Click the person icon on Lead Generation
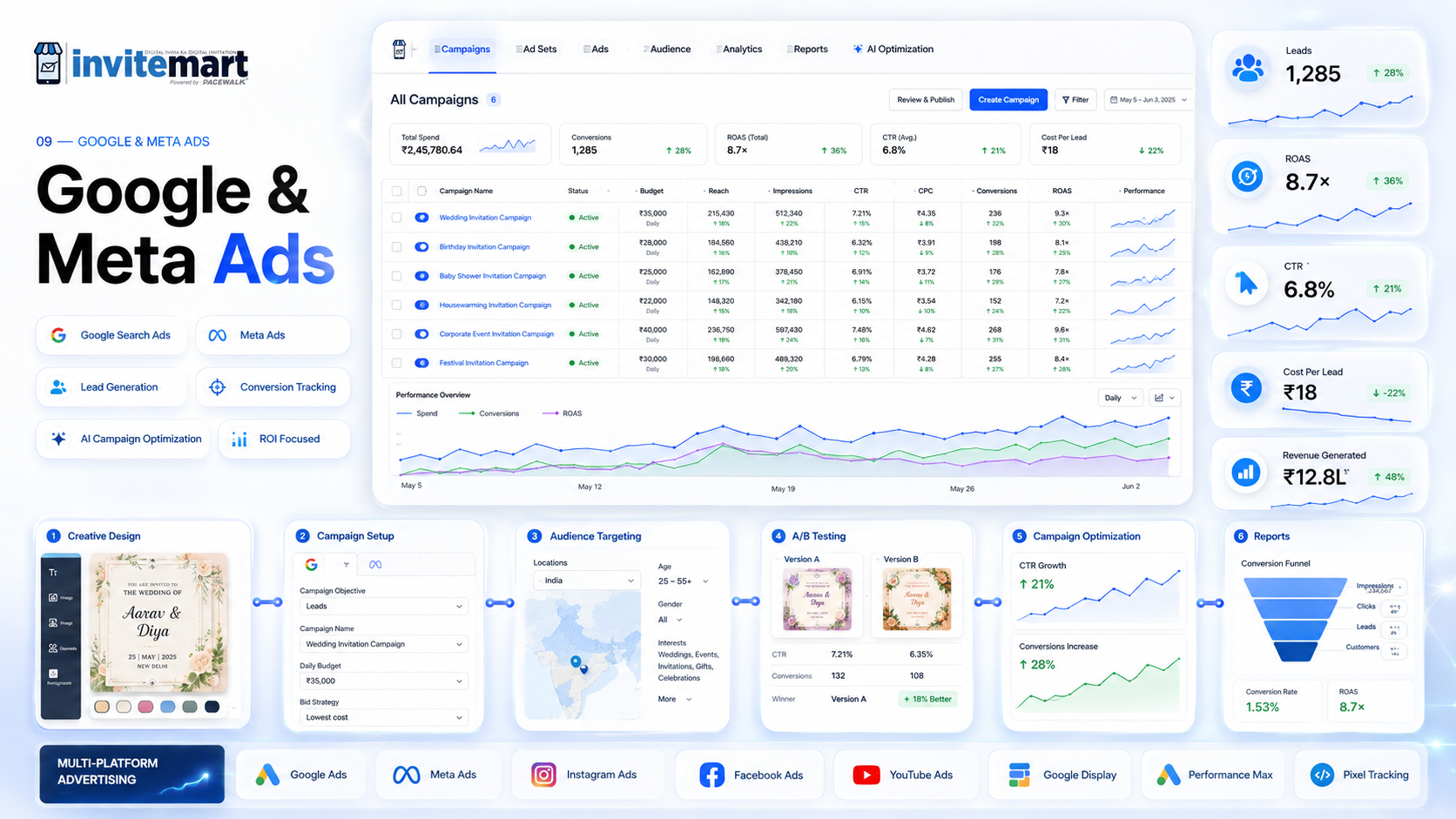The height and width of the screenshot is (819, 1456). (x=58, y=387)
